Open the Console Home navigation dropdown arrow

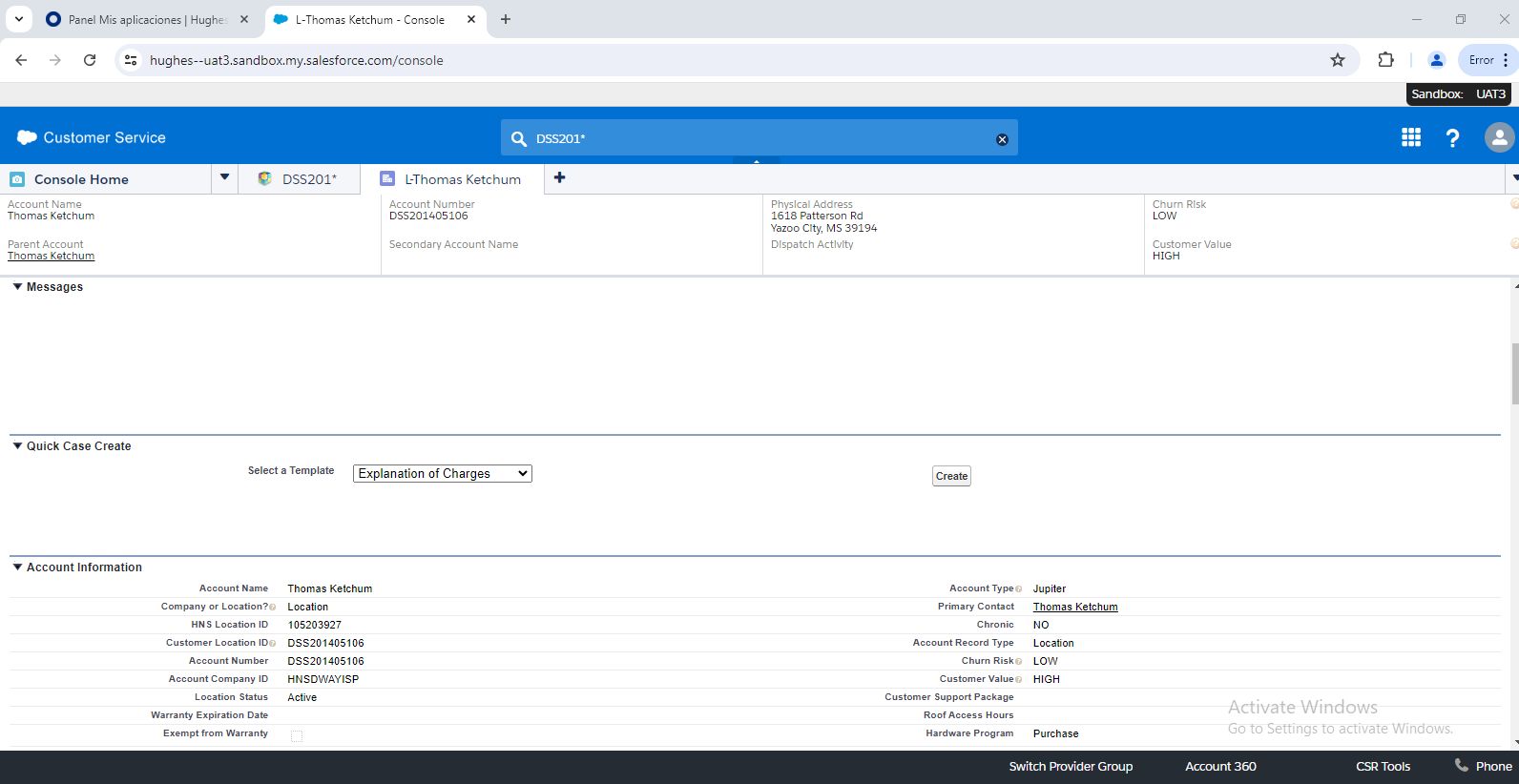tap(224, 177)
